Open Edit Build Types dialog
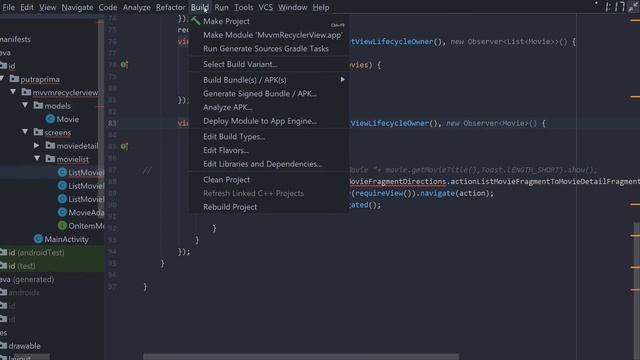This screenshot has height=360, width=640. (x=269, y=137)
